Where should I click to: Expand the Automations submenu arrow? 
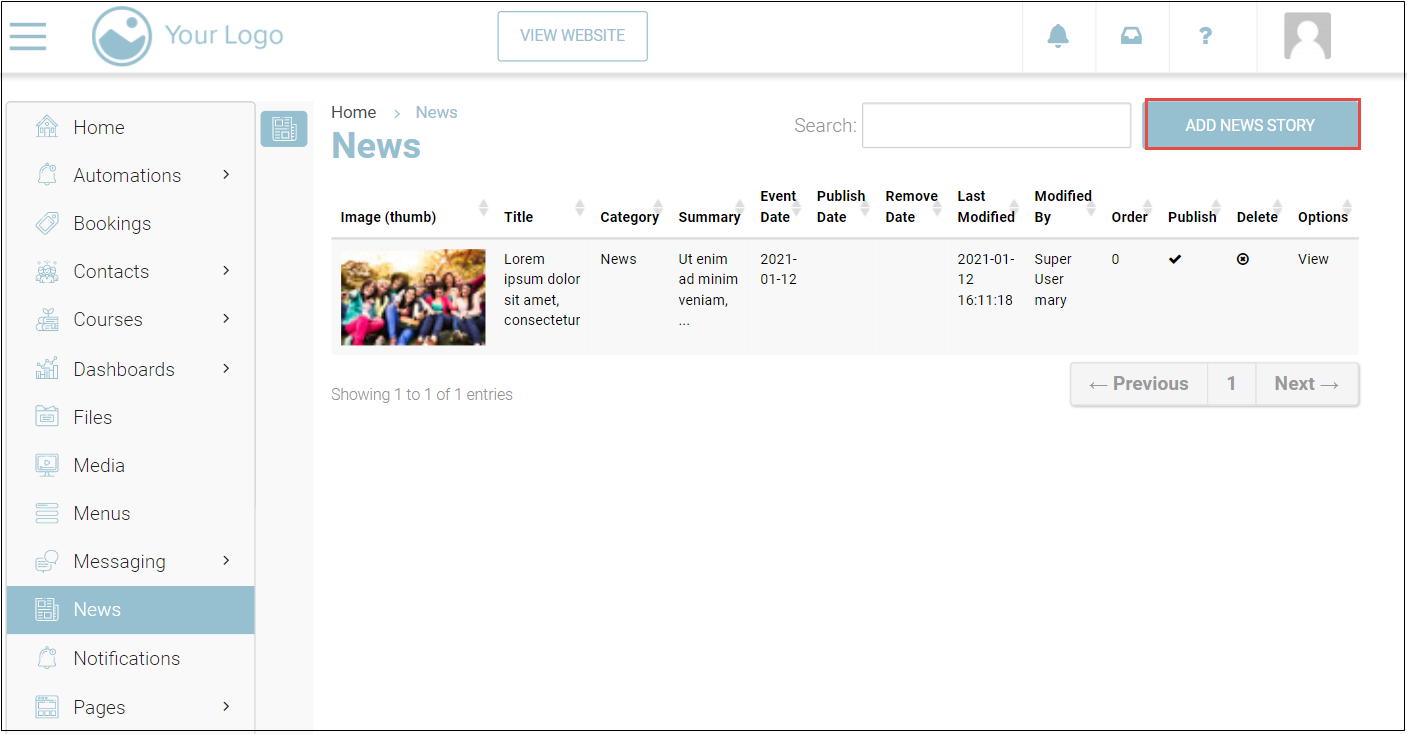[226, 175]
